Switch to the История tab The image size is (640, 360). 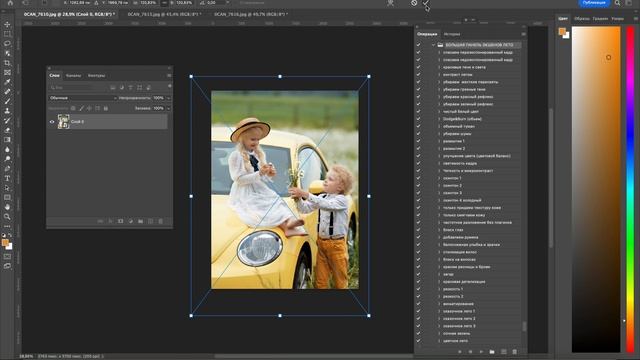coord(452,34)
